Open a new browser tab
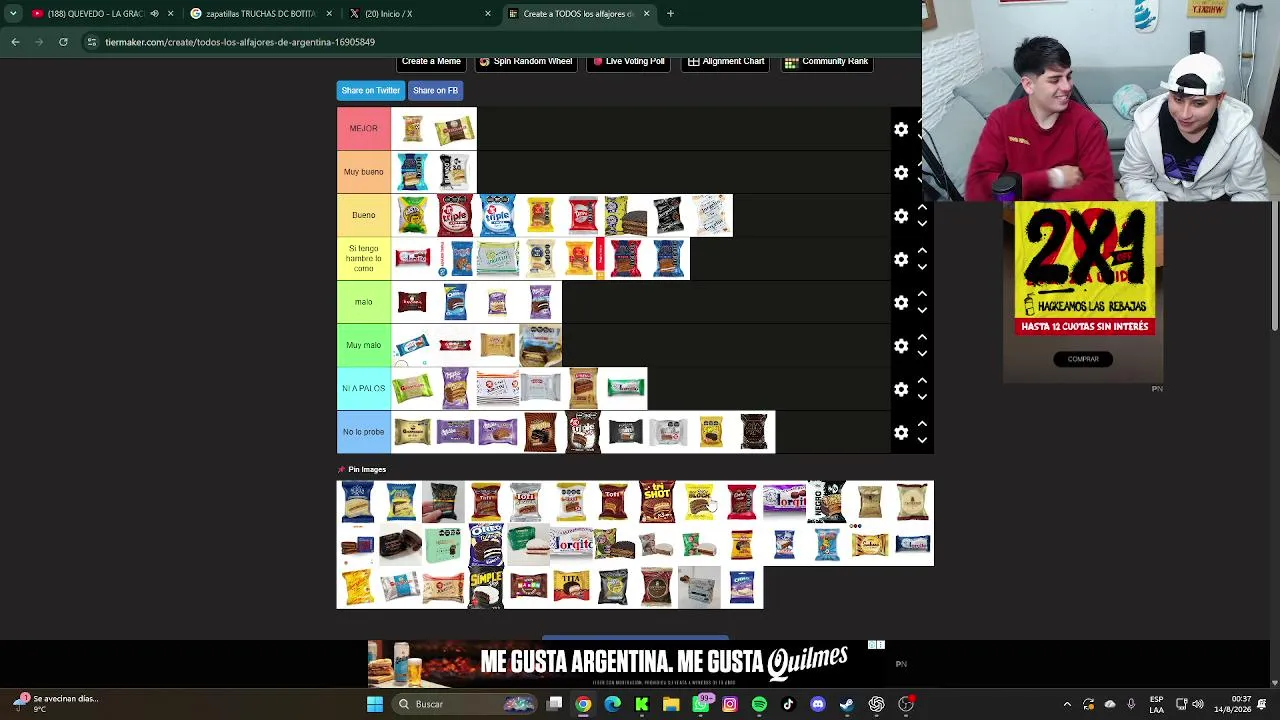The height and width of the screenshot is (720, 1280). click(x=670, y=14)
